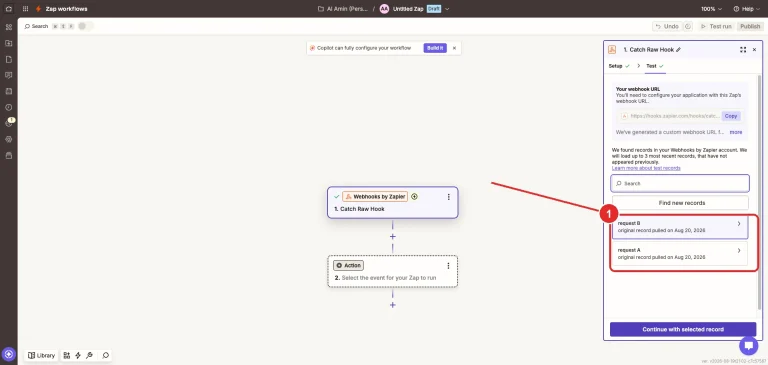Click the Undo button
The width and height of the screenshot is (768, 365).
click(x=668, y=26)
